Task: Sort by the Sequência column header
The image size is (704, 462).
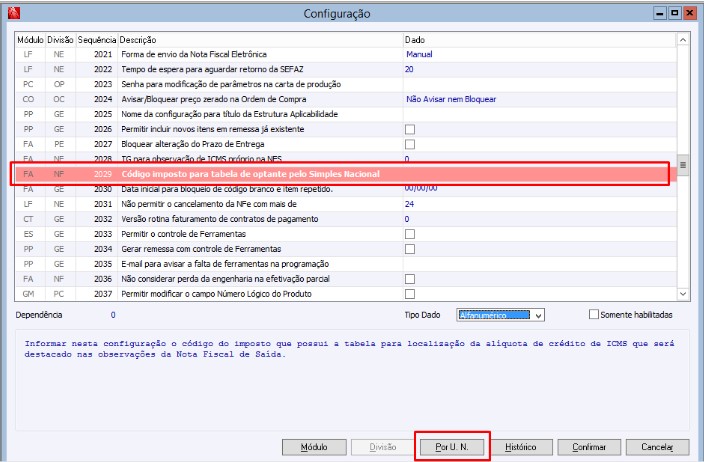Action: click(97, 40)
